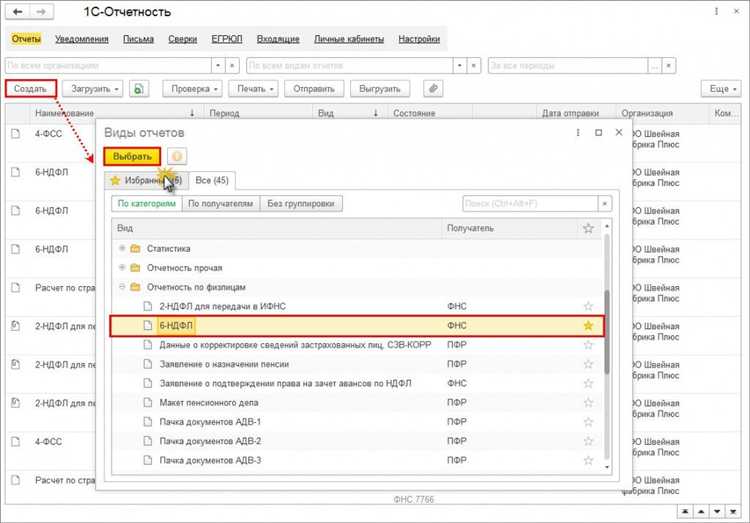The height and width of the screenshot is (523, 750).
Task: Collapse the Отчетность по физлицам category
Action: [122, 287]
